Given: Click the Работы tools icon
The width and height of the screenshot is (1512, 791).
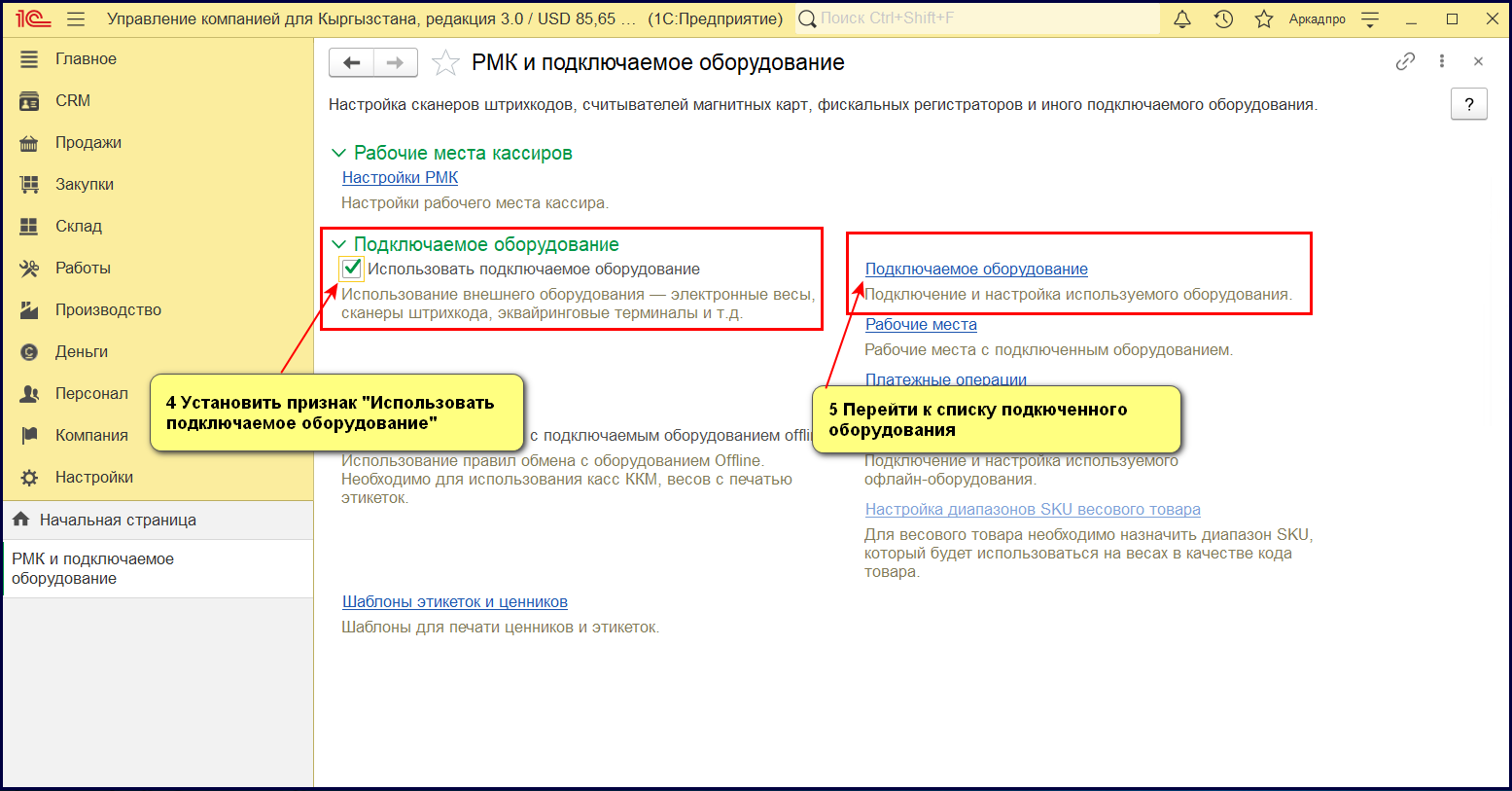Looking at the screenshot, I should click(x=29, y=269).
